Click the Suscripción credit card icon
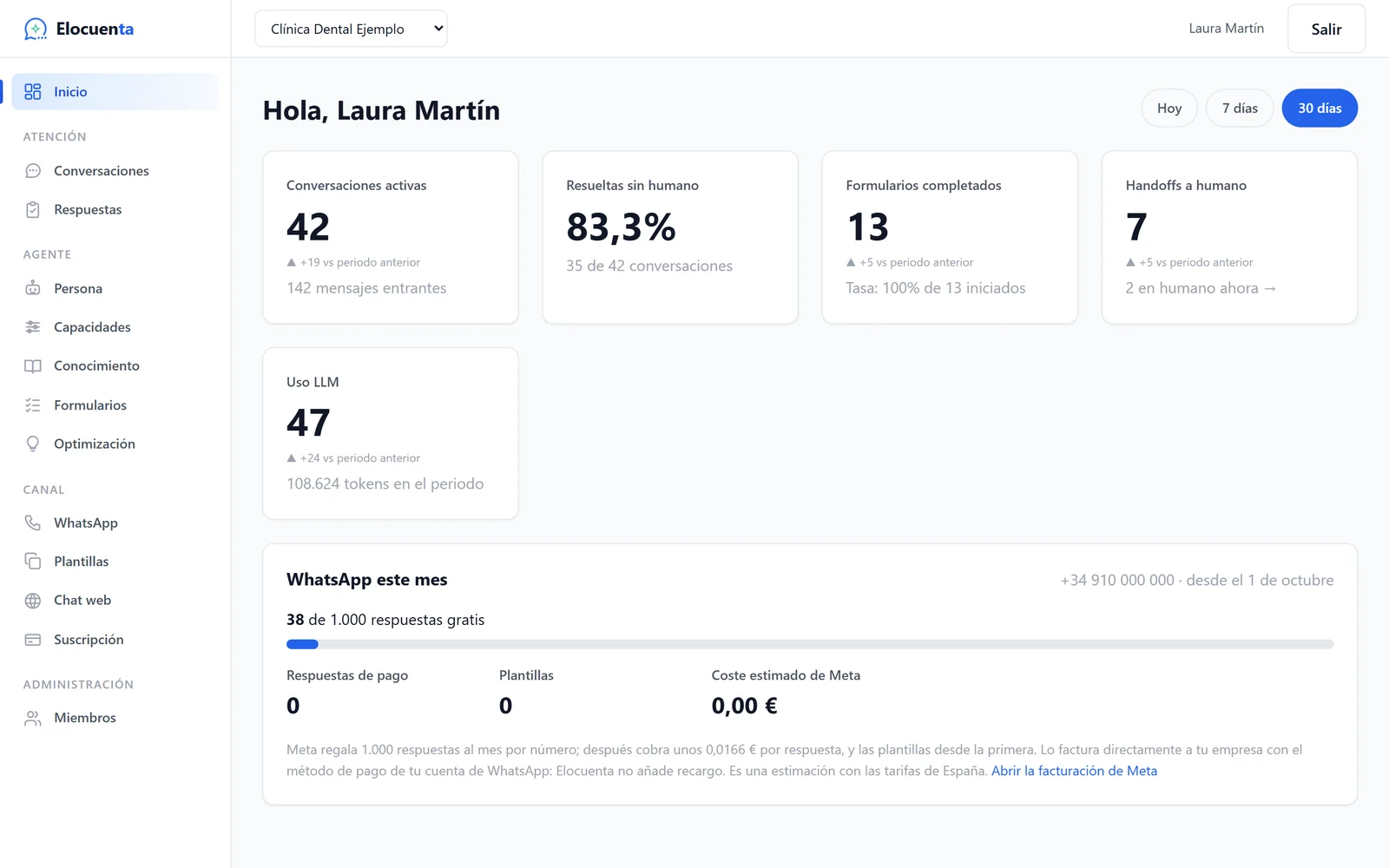 (33, 640)
